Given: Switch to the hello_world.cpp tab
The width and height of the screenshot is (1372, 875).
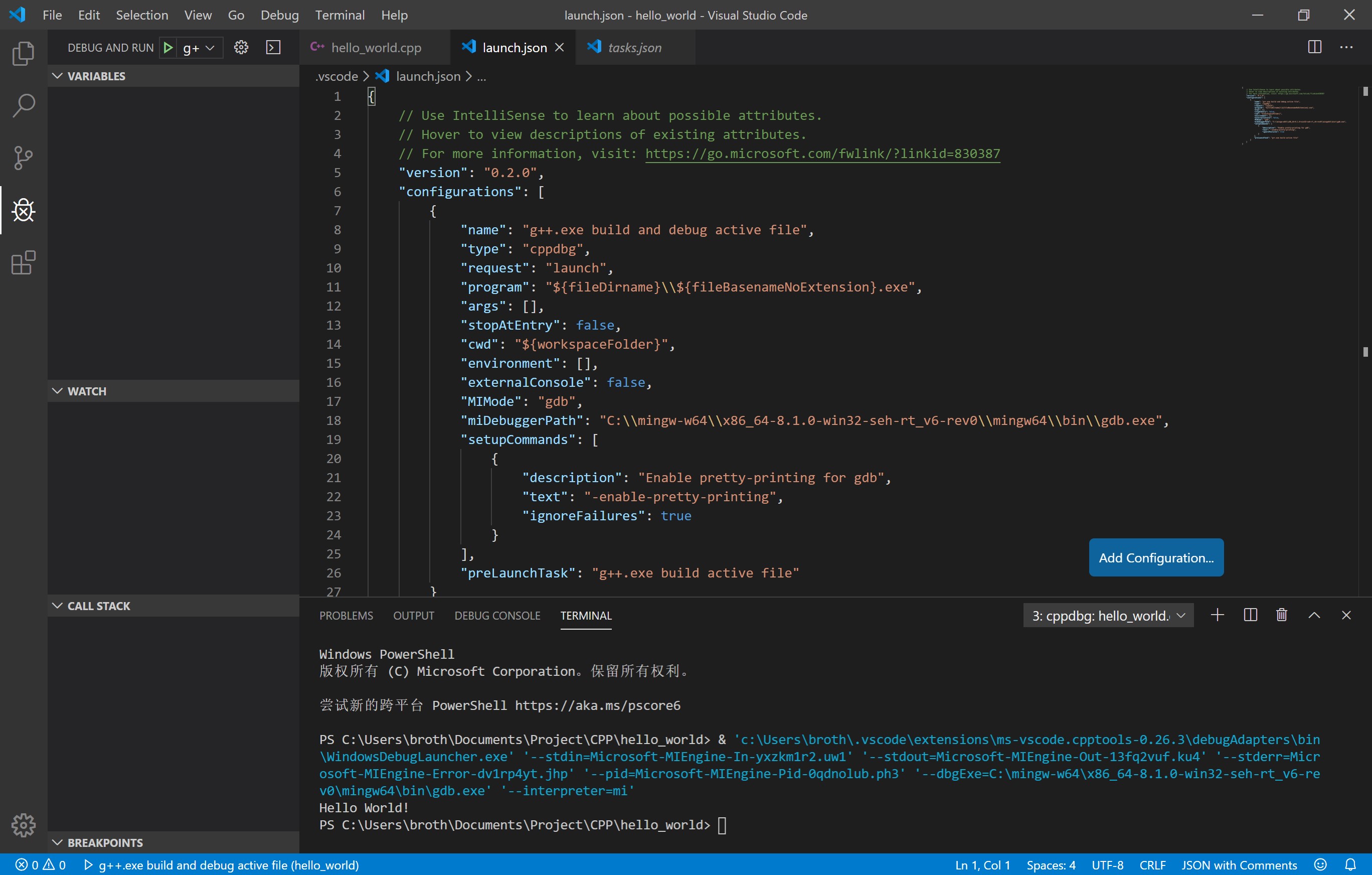Looking at the screenshot, I should (x=376, y=48).
